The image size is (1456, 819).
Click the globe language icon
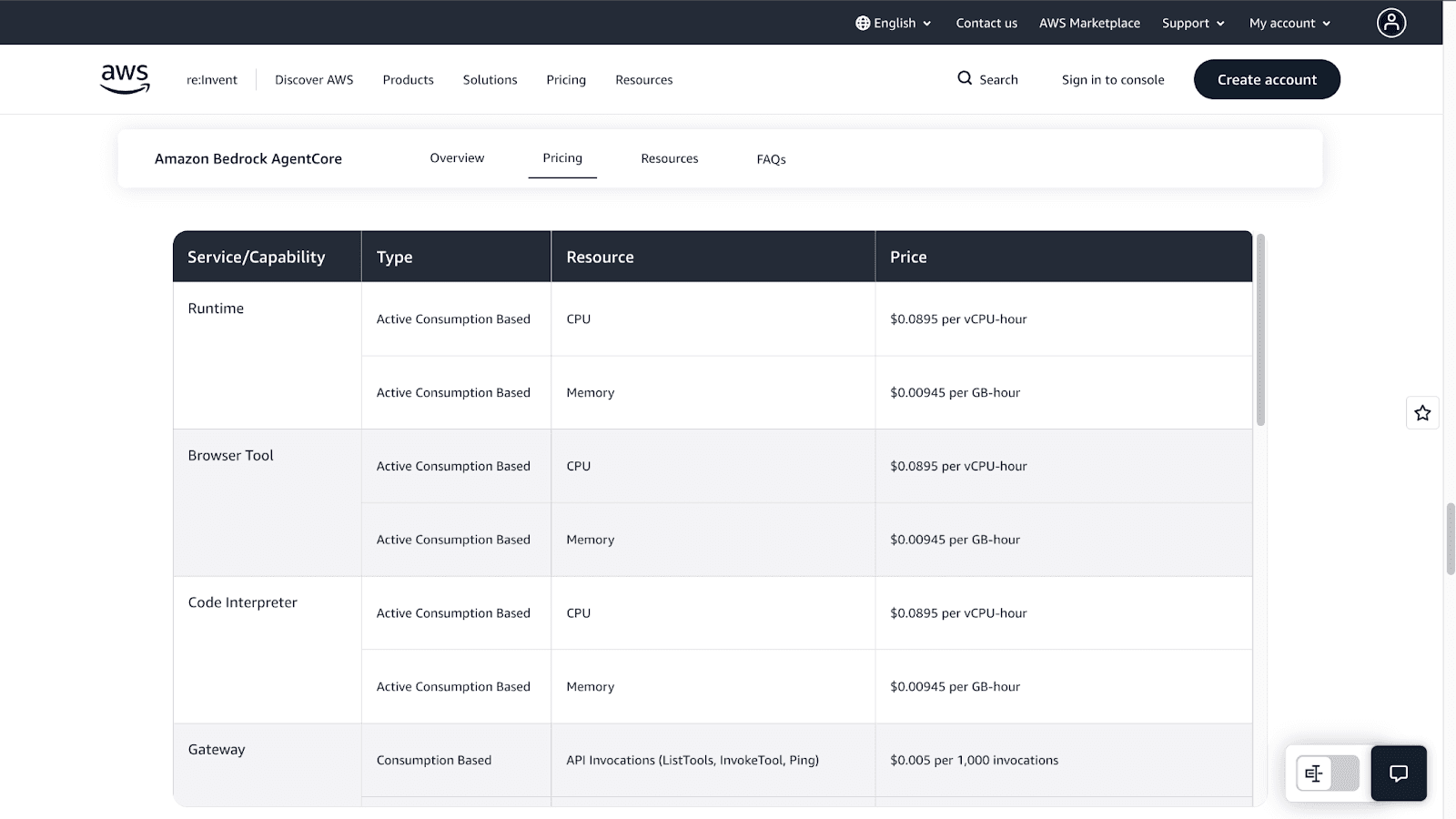863,23
